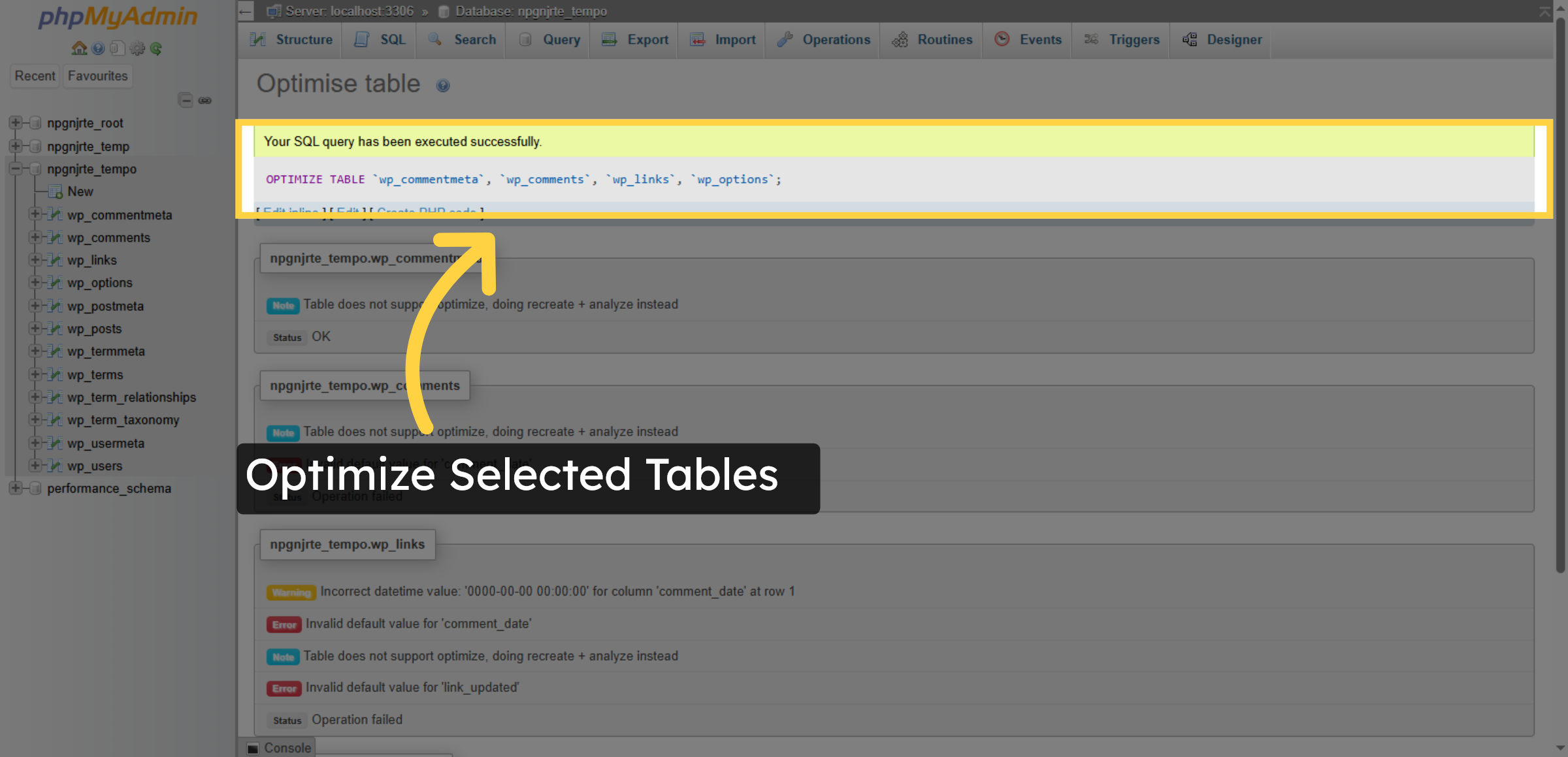This screenshot has width=1568, height=757.
Task: Click the link icon next to collapse all
Action: (206, 101)
